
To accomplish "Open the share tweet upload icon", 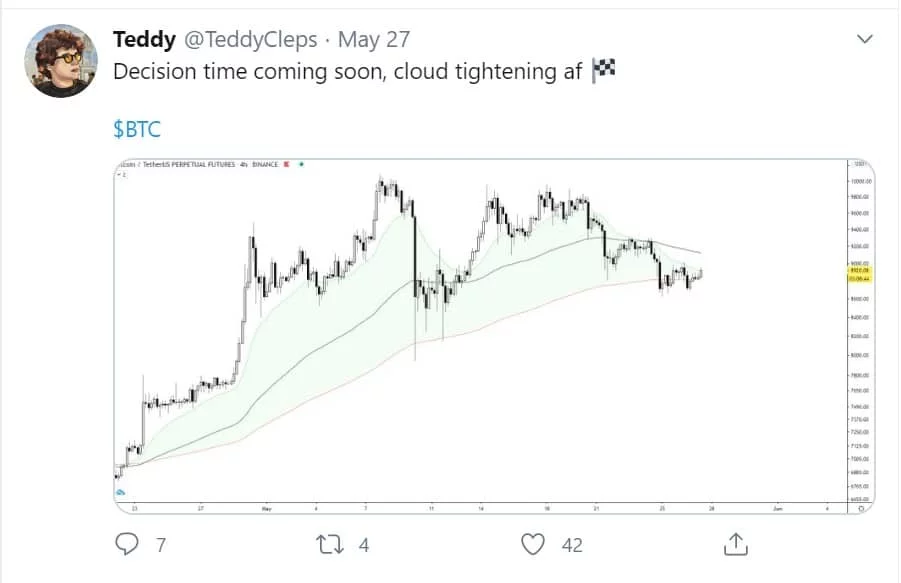I will click(x=736, y=544).
